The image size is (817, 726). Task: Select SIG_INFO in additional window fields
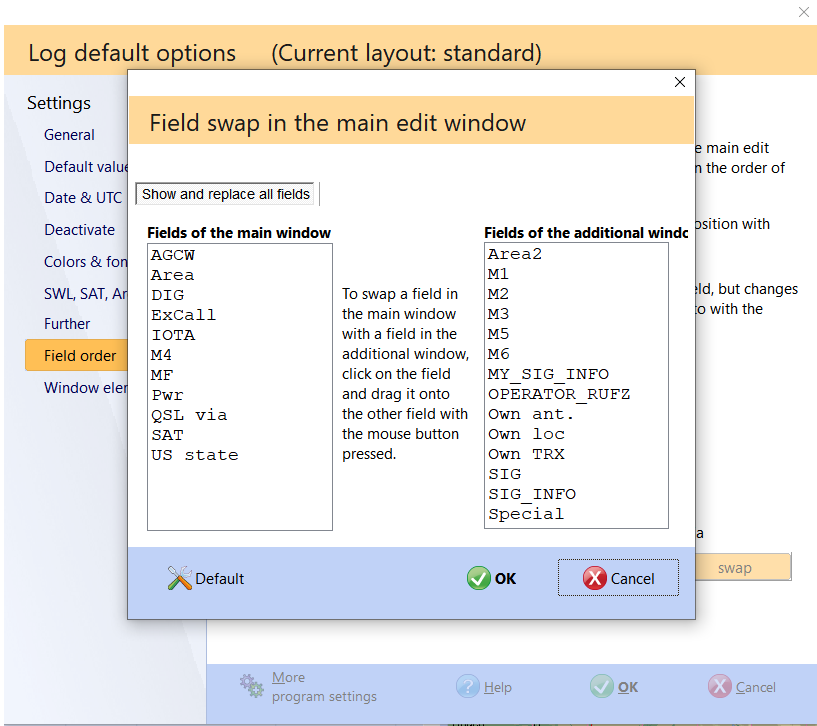(x=576, y=494)
